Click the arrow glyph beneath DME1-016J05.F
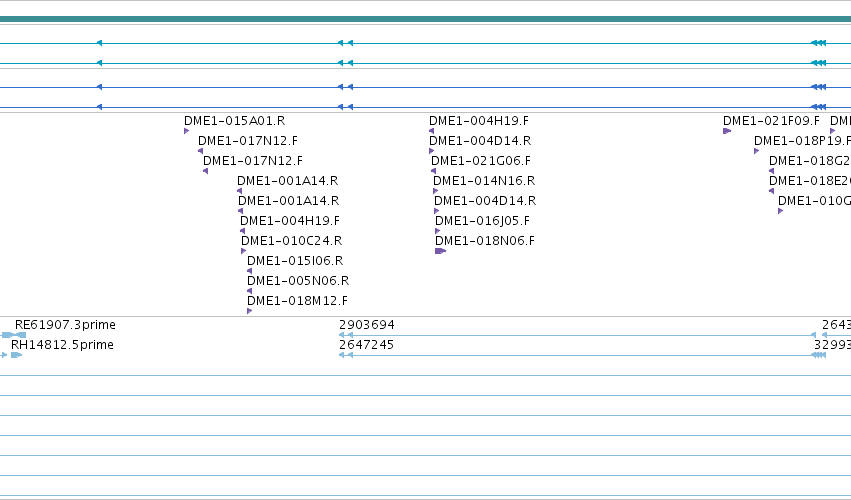 [438, 231]
